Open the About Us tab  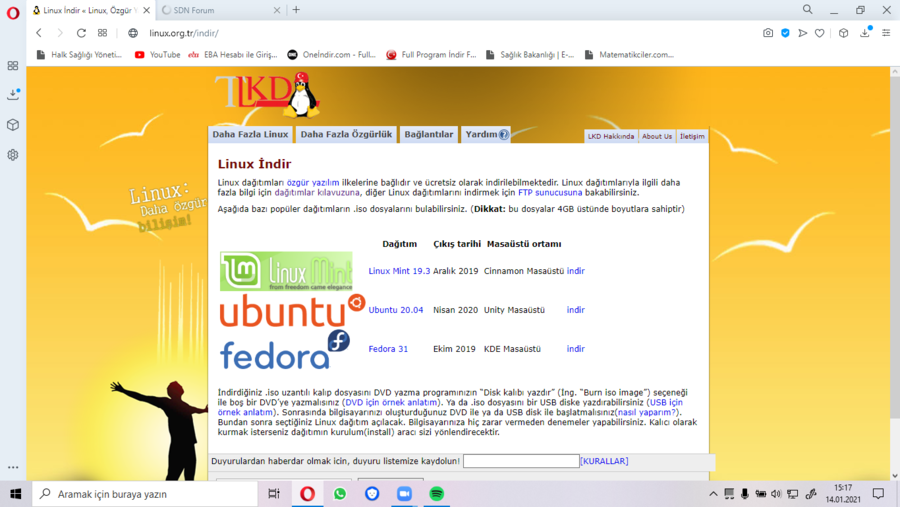pyautogui.click(x=657, y=136)
